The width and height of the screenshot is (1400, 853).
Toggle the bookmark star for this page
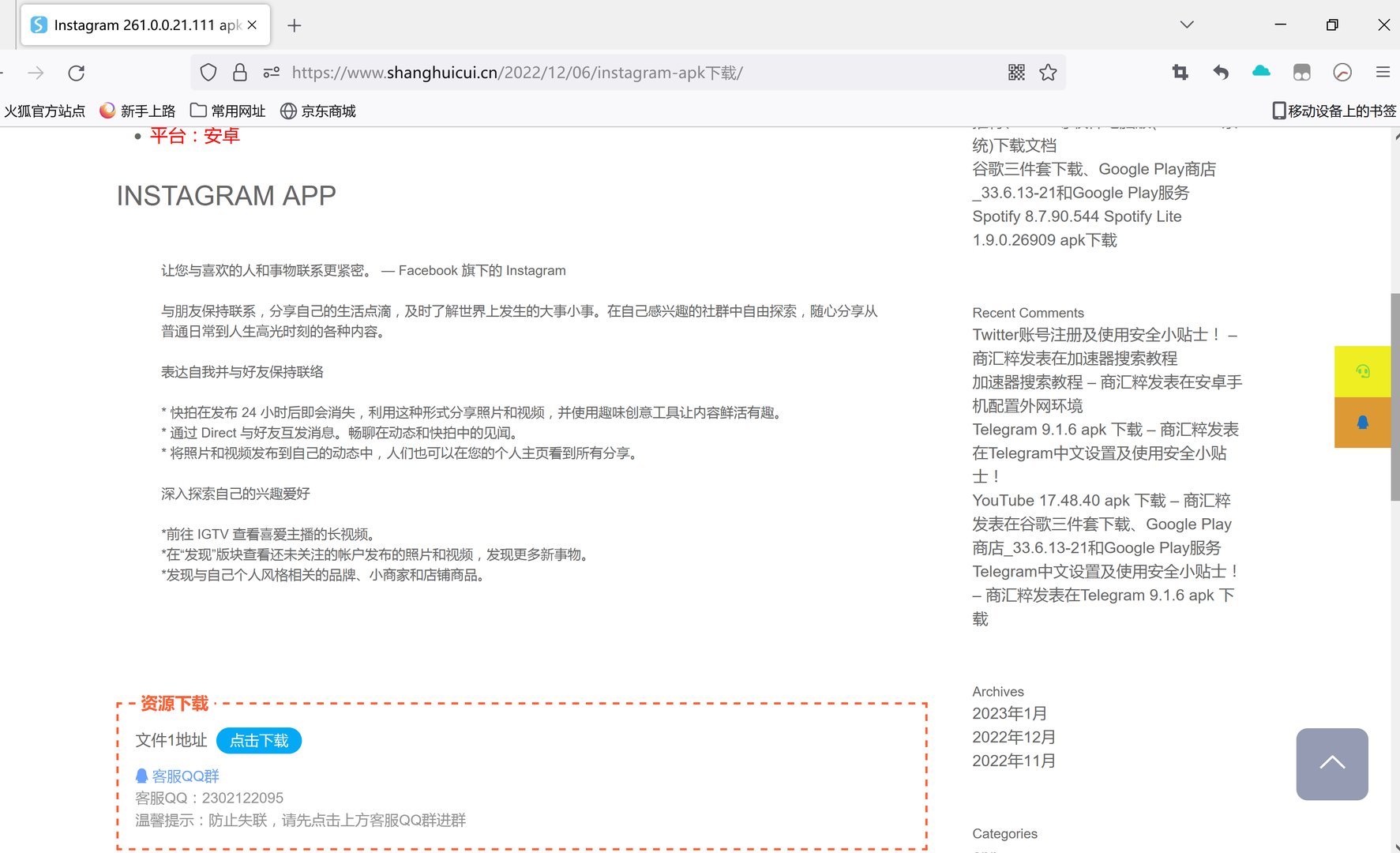(x=1049, y=72)
